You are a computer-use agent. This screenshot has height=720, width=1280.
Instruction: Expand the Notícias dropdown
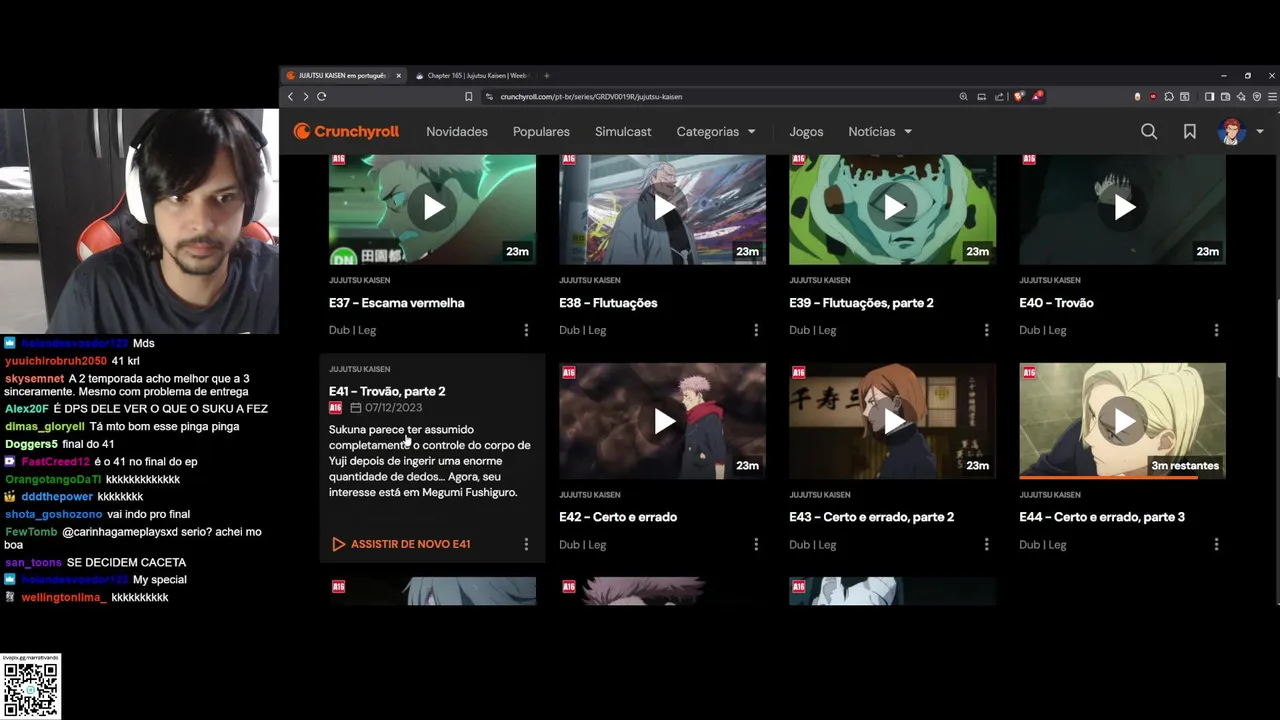click(x=880, y=131)
